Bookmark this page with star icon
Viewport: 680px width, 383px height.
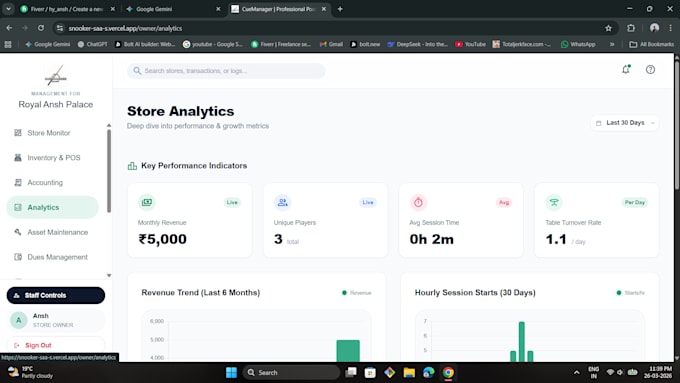tap(608, 28)
